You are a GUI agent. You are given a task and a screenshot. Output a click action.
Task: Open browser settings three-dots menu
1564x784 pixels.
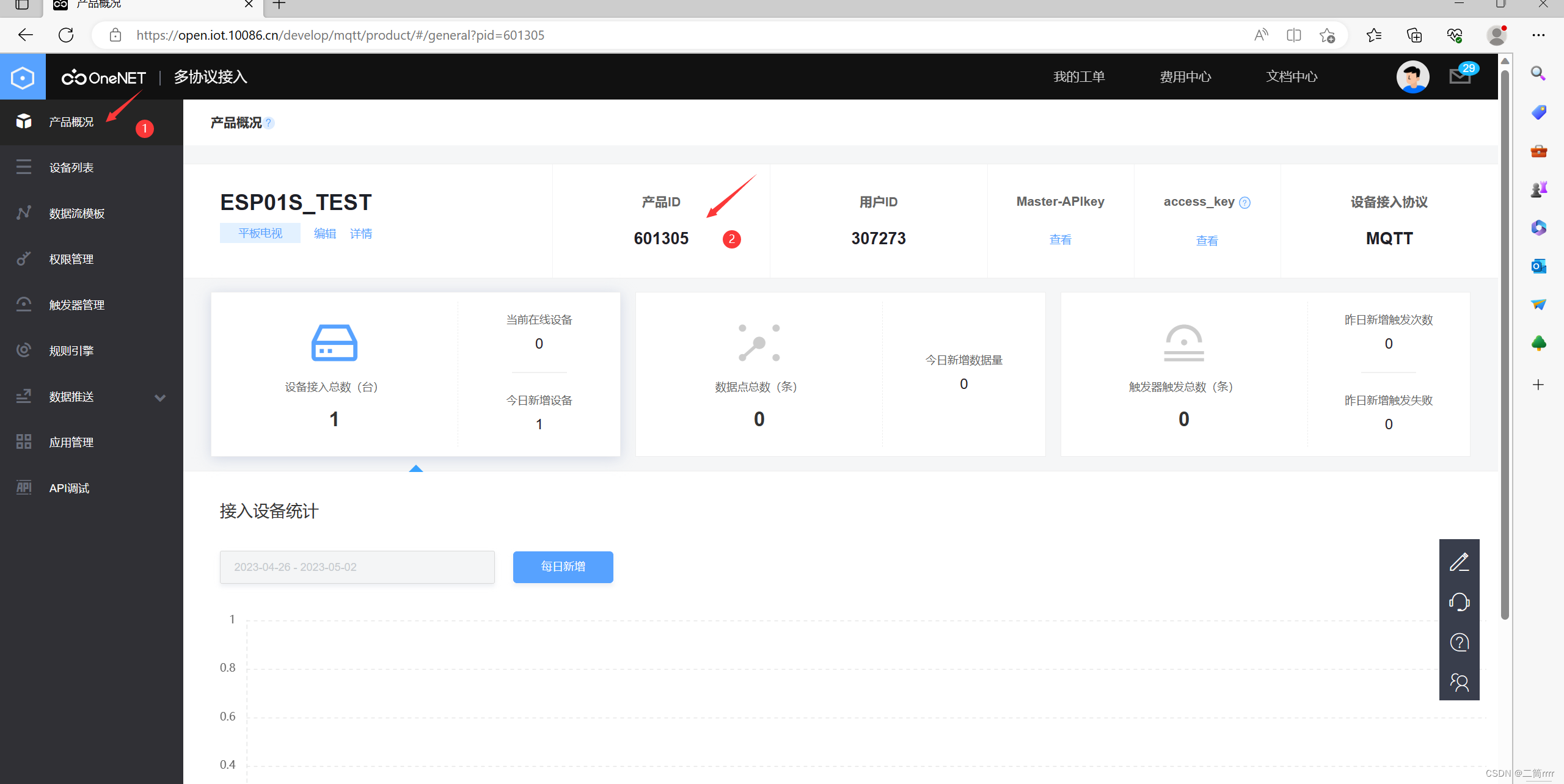[1538, 35]
